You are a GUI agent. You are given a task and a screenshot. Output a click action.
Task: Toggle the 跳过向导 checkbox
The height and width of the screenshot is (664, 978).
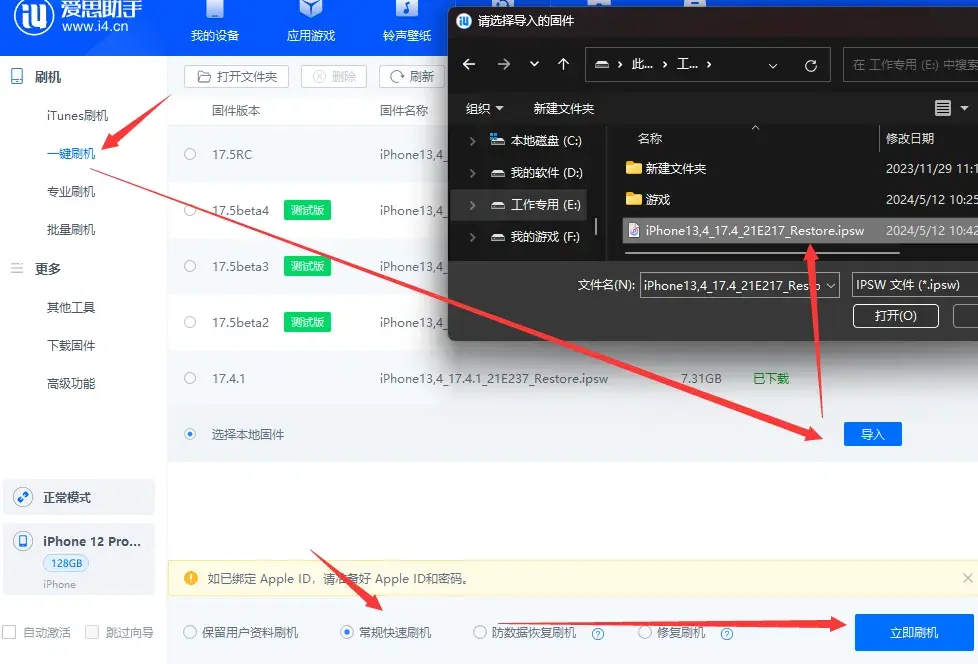tap(92, 632)
